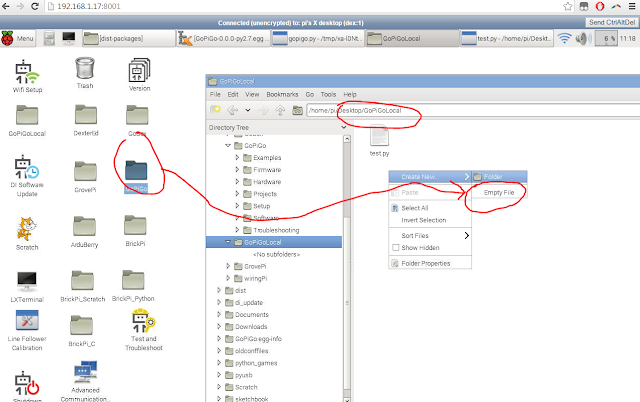Open the Wi-Fi network tray icon

pos(564,38)
